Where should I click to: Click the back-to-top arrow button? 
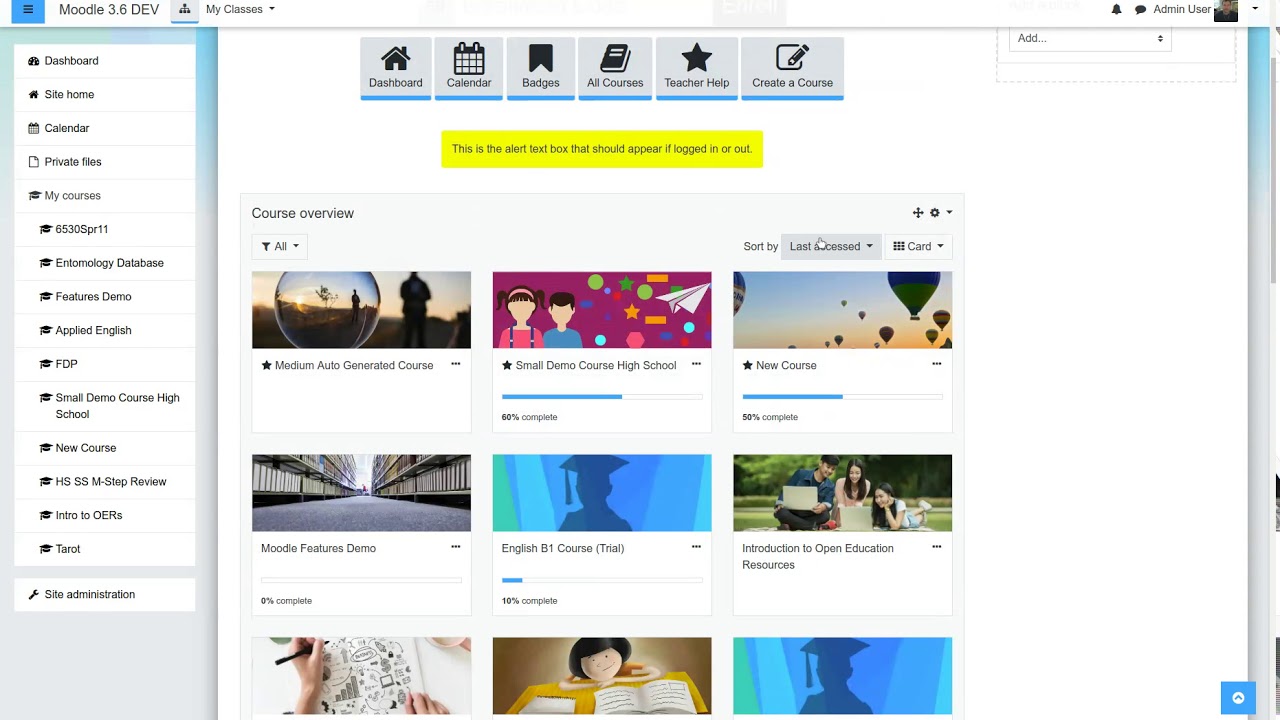1238,698
